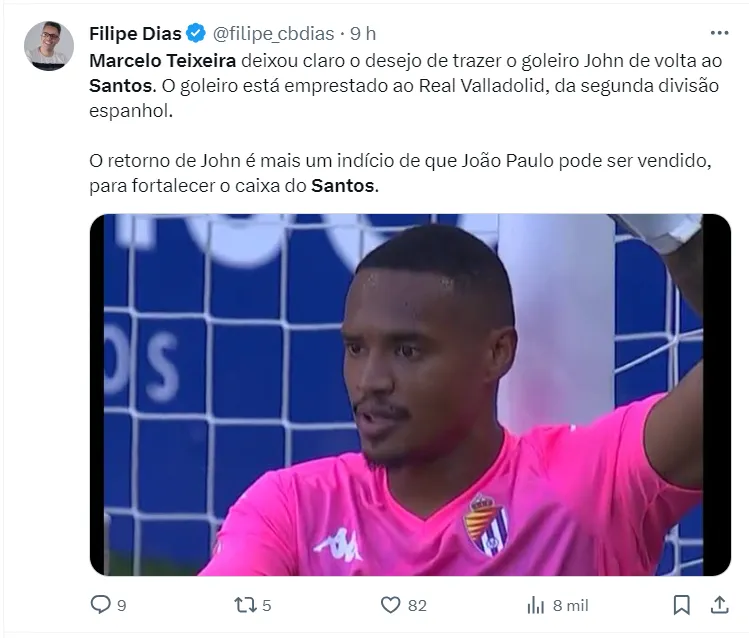Click the bold Marcelo Teixeira text

pos(162,61)
